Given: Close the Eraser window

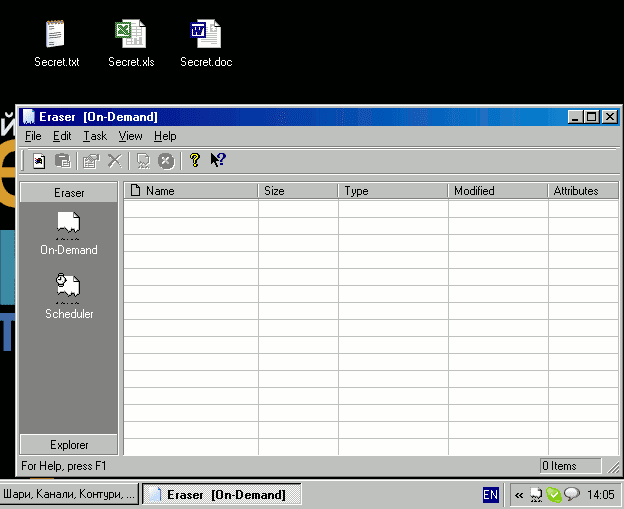Looking at the screenshot, I should (610, 117).
